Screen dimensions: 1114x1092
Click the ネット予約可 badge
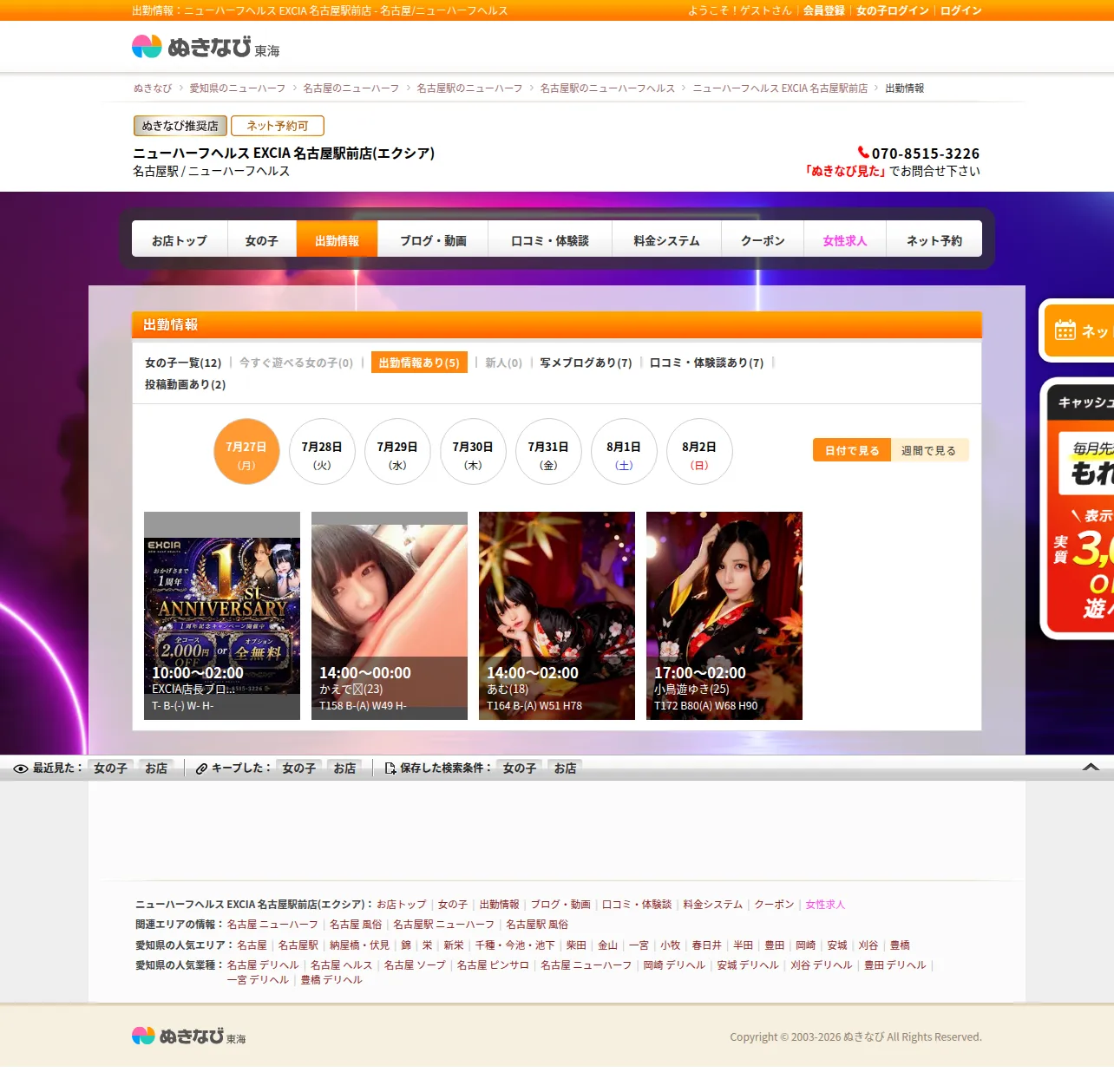coord(278,126)
